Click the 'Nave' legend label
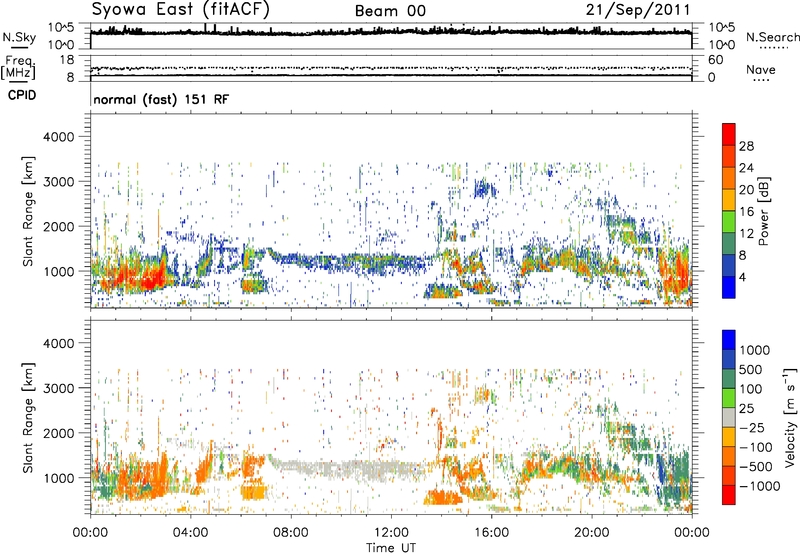 (x=761, y=69)
